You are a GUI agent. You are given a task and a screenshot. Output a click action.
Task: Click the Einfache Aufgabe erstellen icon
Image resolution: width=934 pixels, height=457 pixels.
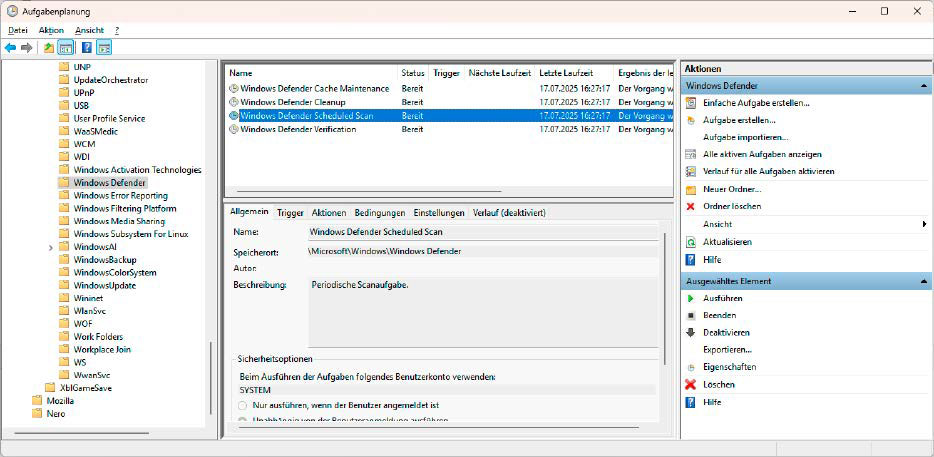[691, 103]
